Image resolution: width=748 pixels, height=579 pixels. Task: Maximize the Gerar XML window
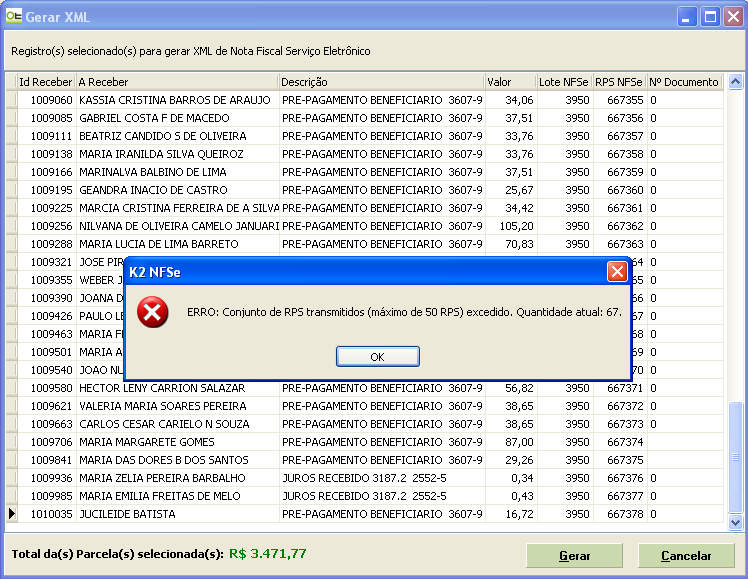click(x=710, y=17)
